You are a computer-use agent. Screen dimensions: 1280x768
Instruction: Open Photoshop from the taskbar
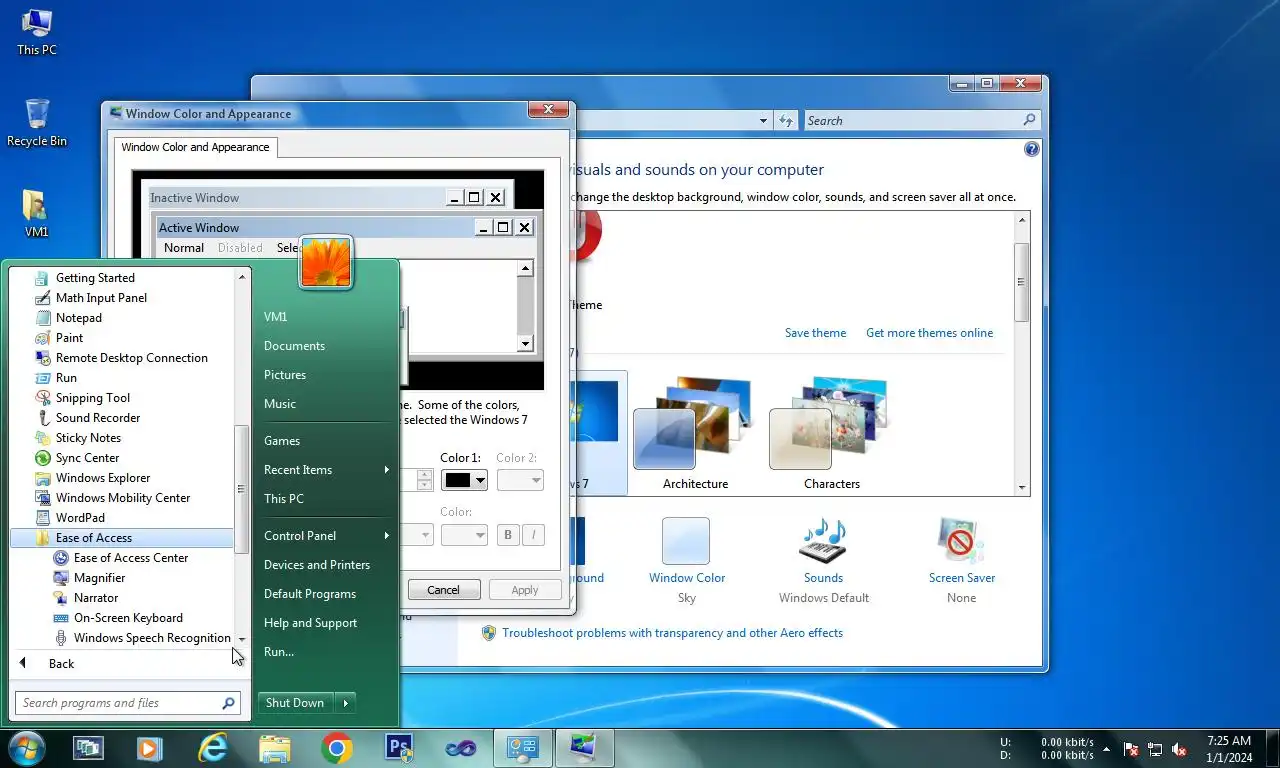[399, 748]
